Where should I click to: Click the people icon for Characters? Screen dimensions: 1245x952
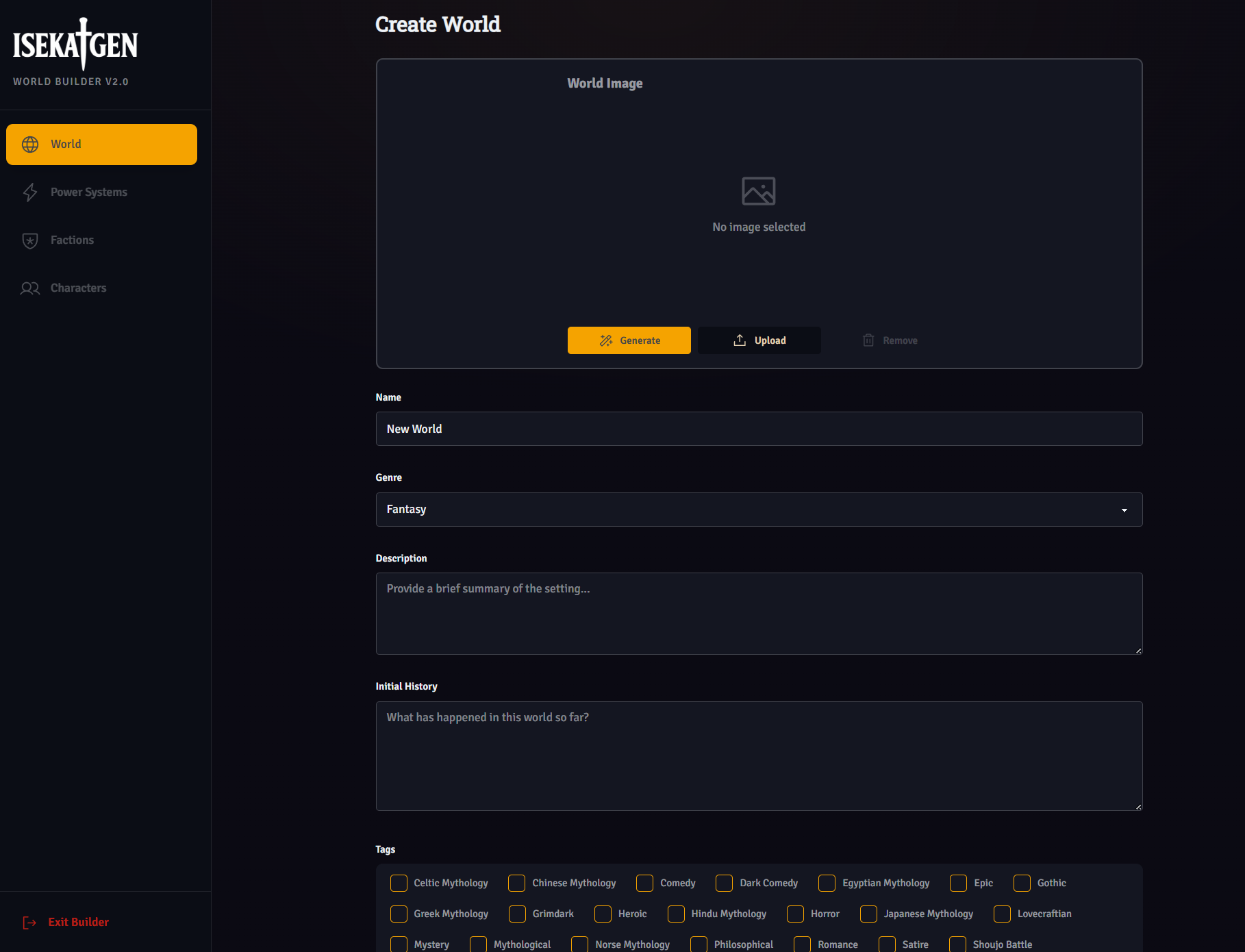[x=30, y=288]
